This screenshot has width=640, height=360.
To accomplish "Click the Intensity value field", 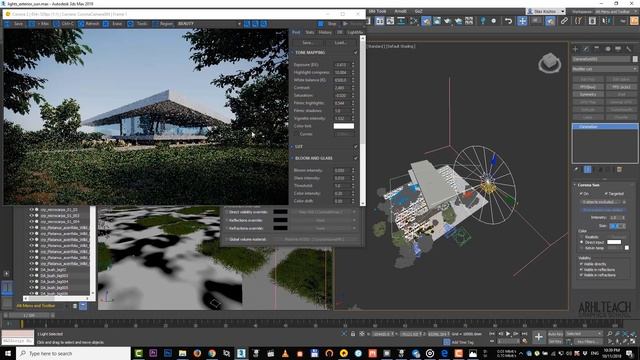I will point(615,218).
